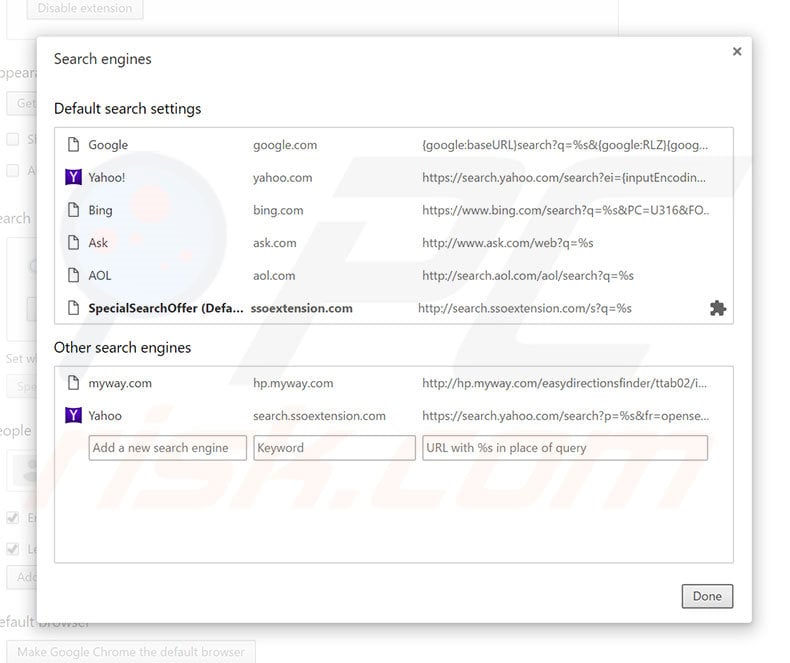The height and width of the screenshot is (663, 790).
Task: Select the Bing search engine name
Action: coord(100,211)
